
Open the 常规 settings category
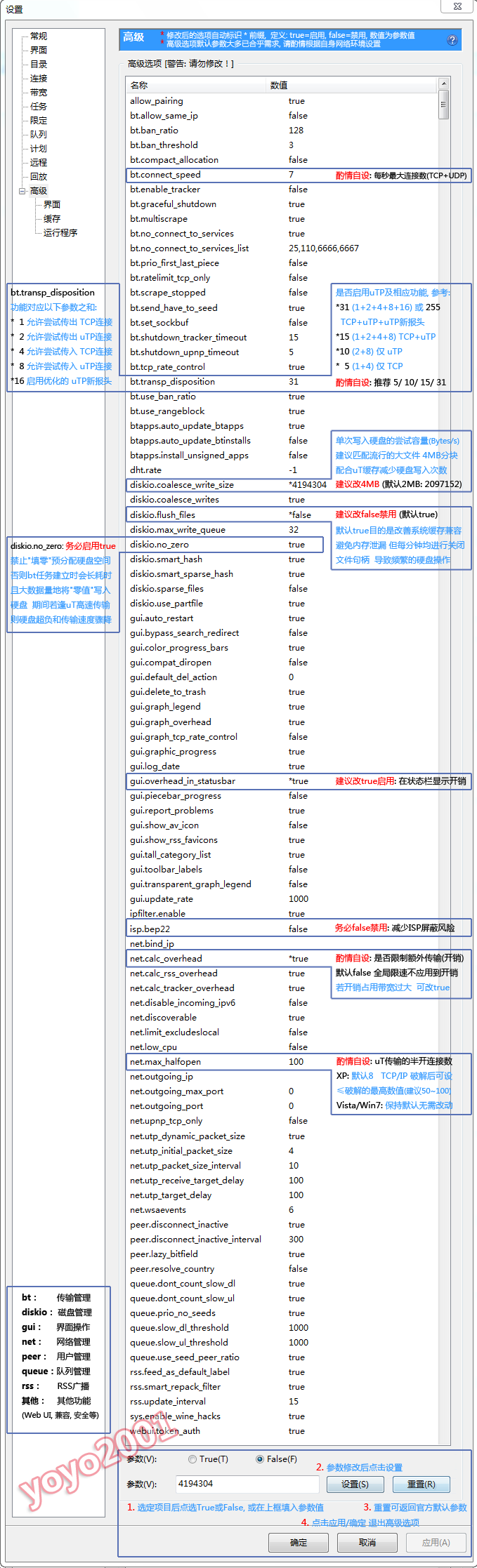pyautogui.click(x=39, y=36)
